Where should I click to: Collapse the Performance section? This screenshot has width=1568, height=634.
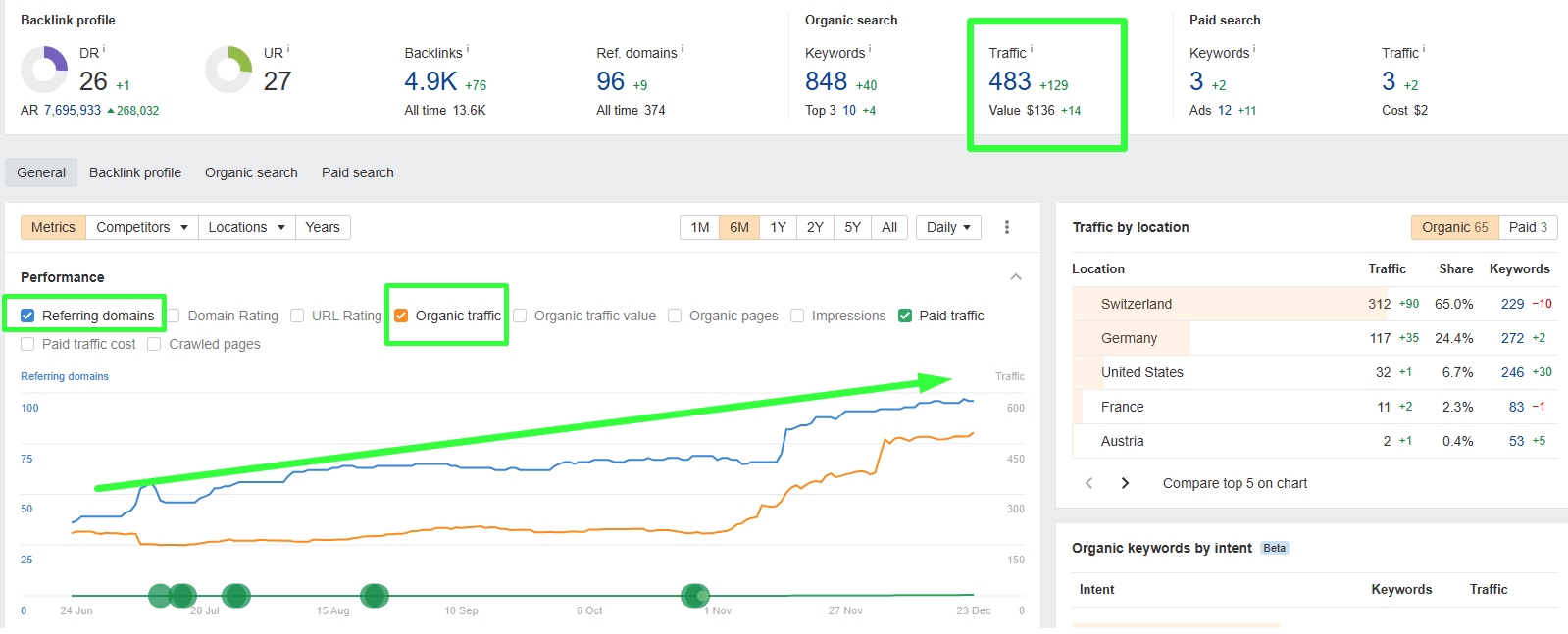tap(1016, 277)
